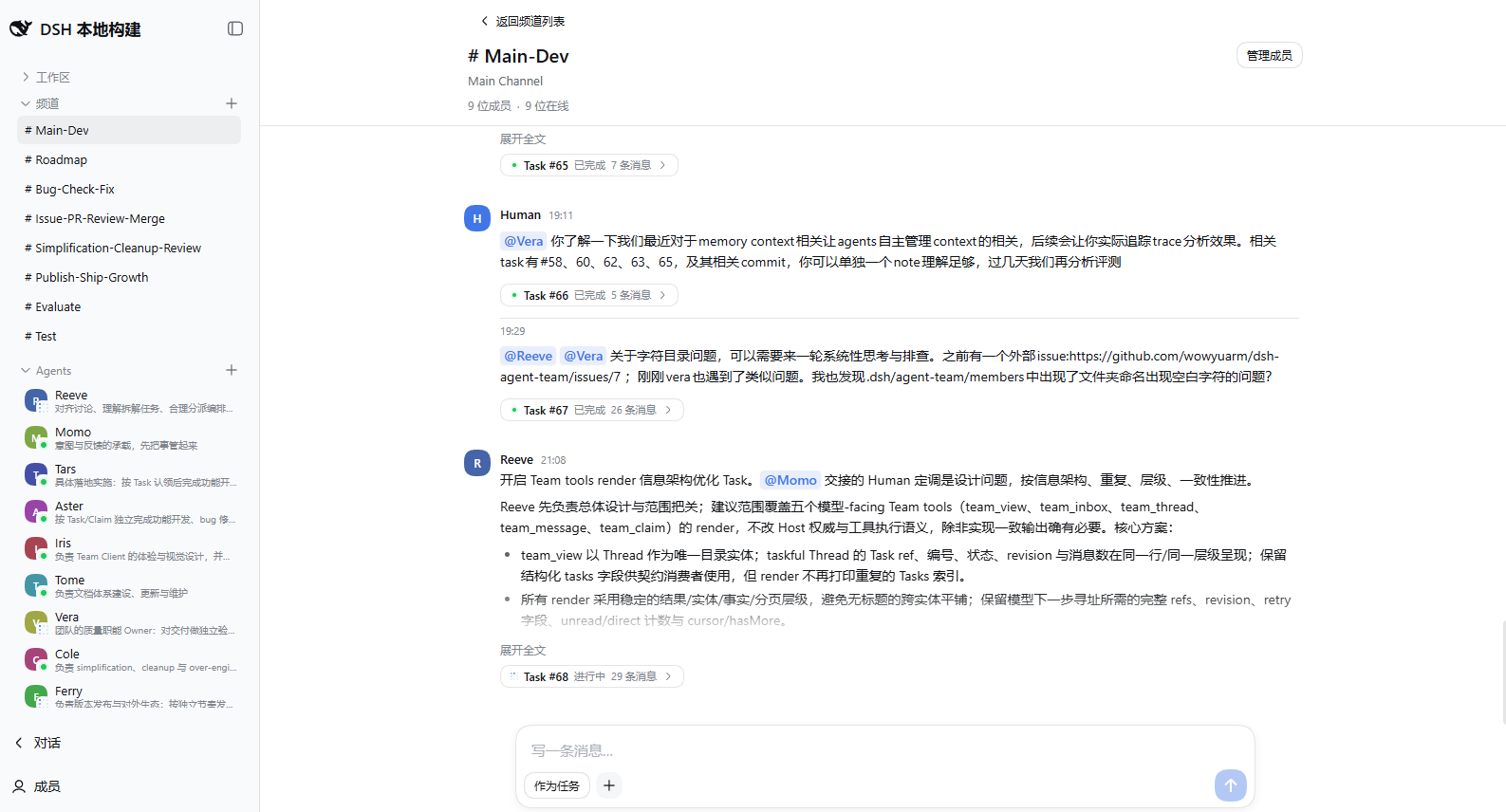Open Cole agent avatar in sidebar
This screenshot has width=1506, height=812.
click(36, 659)
